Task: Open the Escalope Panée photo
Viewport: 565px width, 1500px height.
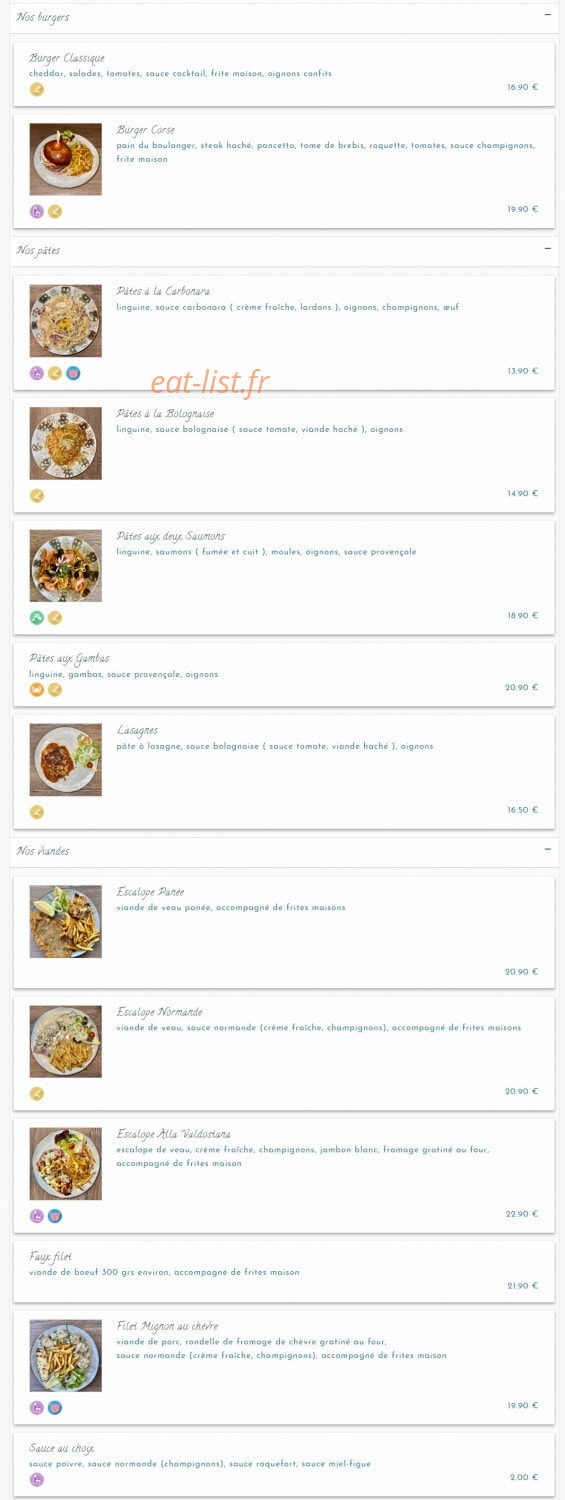Action: pyautogui.click(x=66, y=921)
